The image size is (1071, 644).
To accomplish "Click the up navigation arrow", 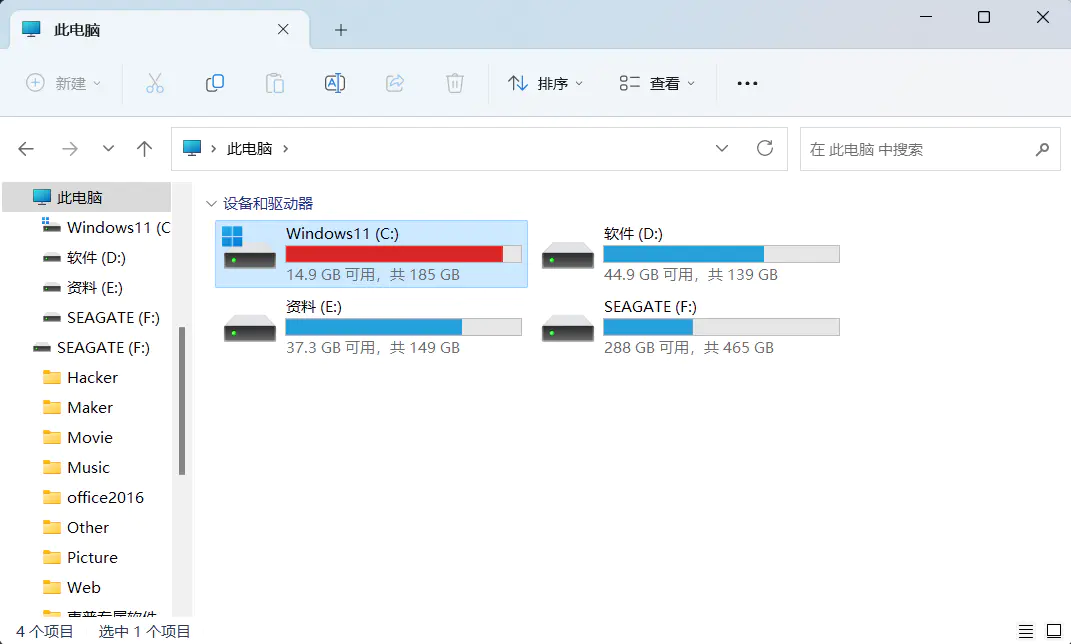I will (144, 148).
